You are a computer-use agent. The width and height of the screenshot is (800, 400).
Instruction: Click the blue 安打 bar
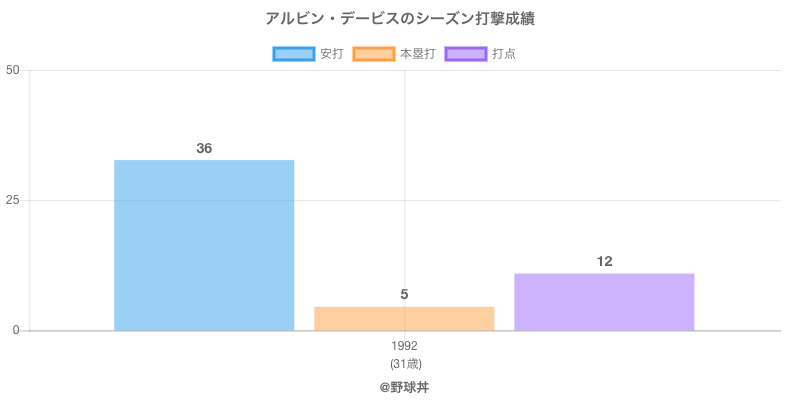click(x=204, y=245)
